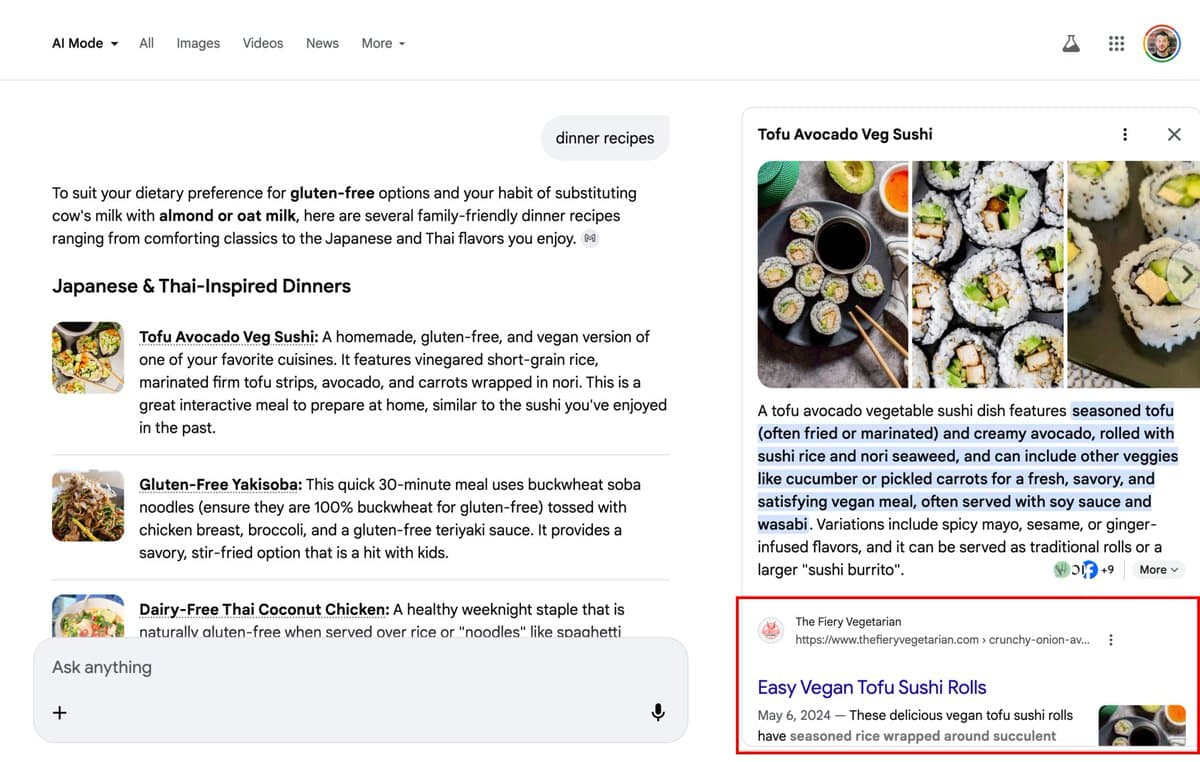
Task: Click The Fiery Vegetarian site favicon
Action: coord(771,631)
